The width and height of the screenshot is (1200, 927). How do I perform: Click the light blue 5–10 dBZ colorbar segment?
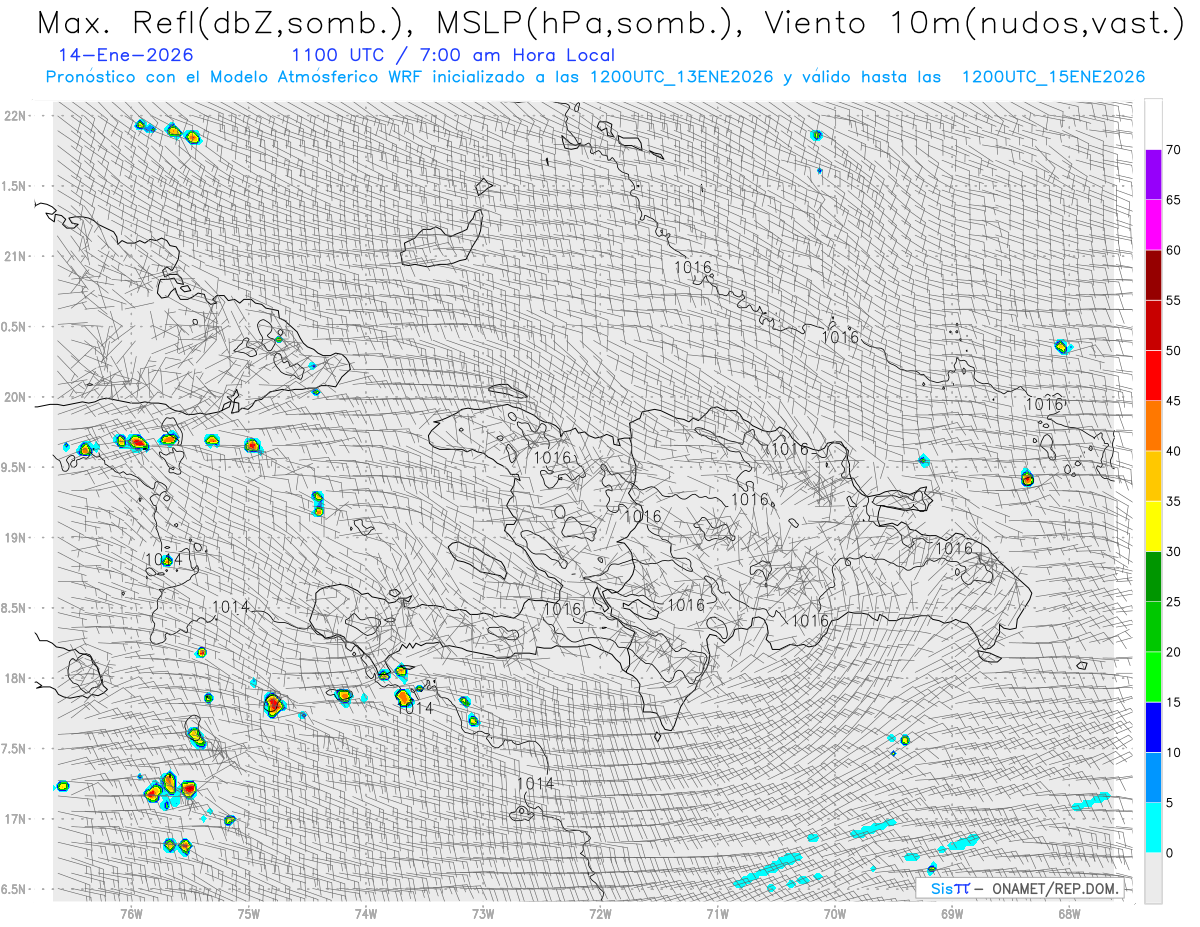coord(1153,778)
